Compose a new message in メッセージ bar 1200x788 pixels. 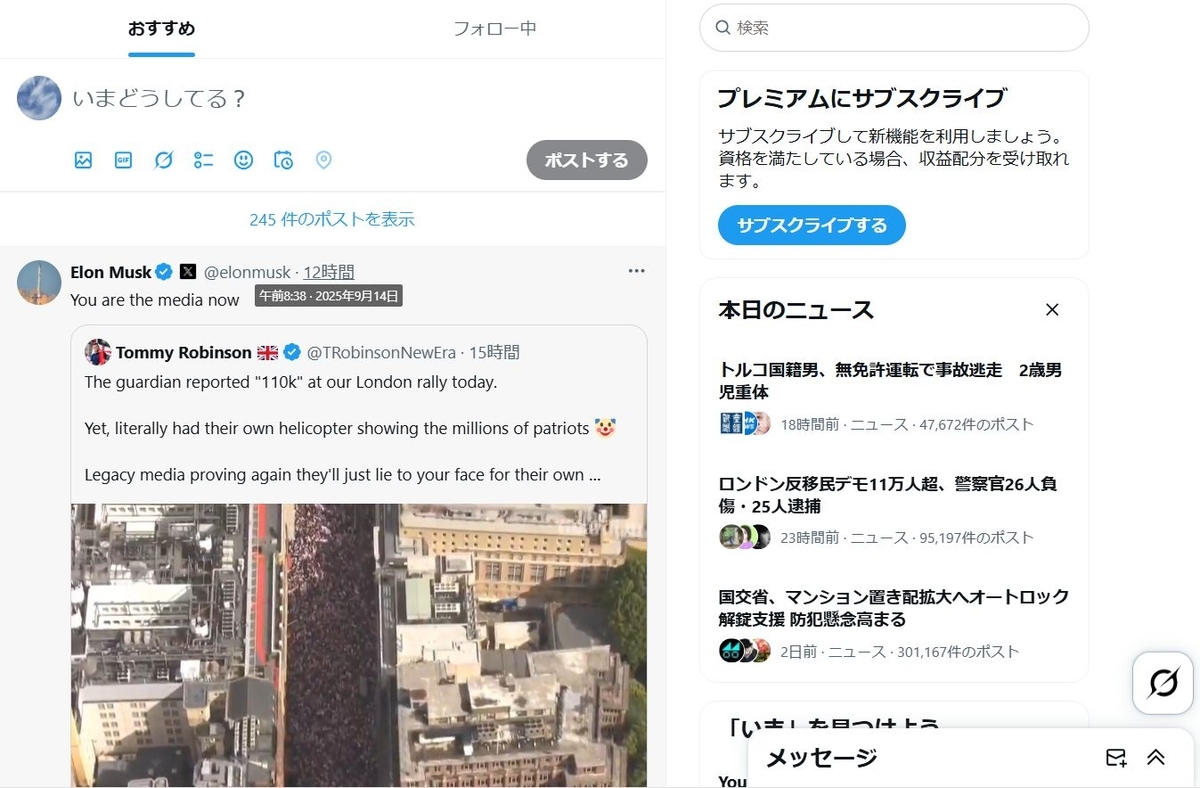pos(1116,757)
